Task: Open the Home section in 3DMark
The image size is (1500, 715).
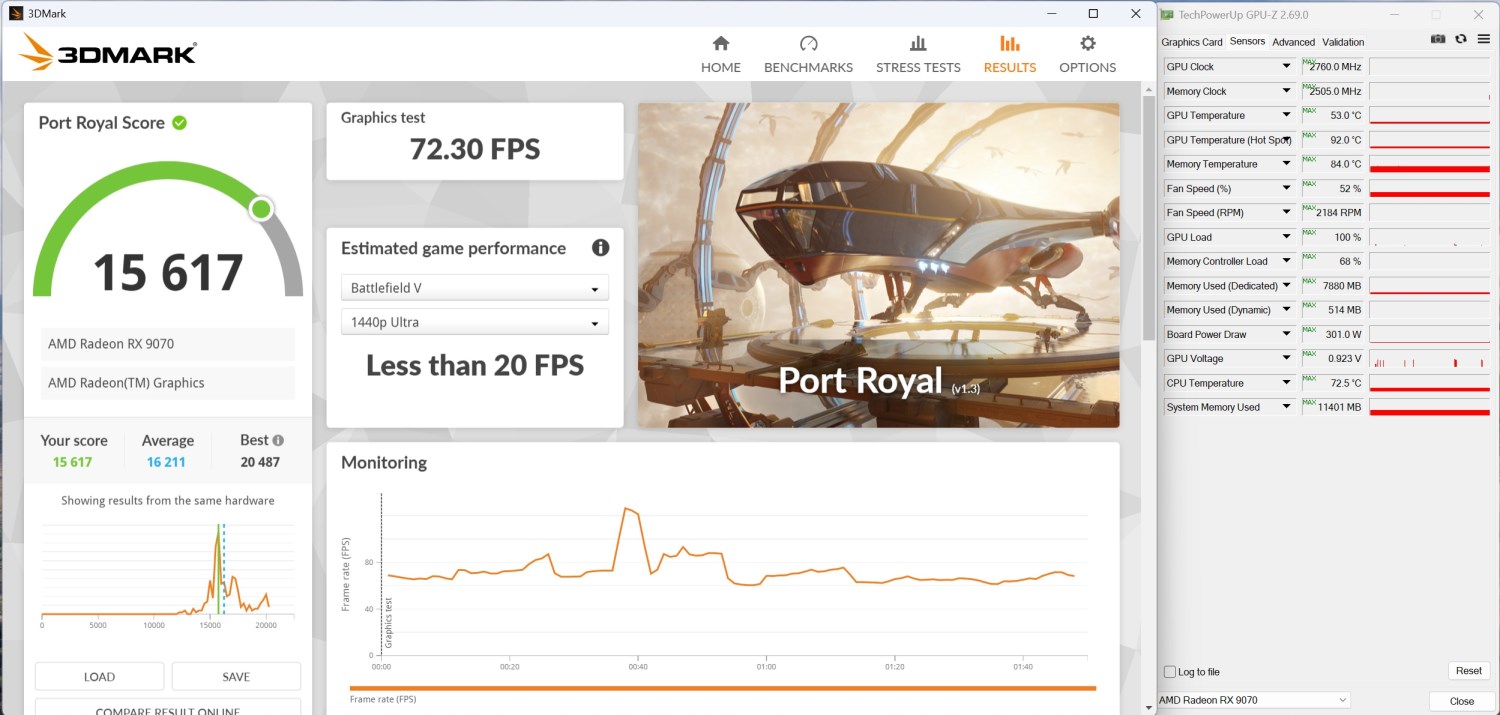Action: coord(721,55)
